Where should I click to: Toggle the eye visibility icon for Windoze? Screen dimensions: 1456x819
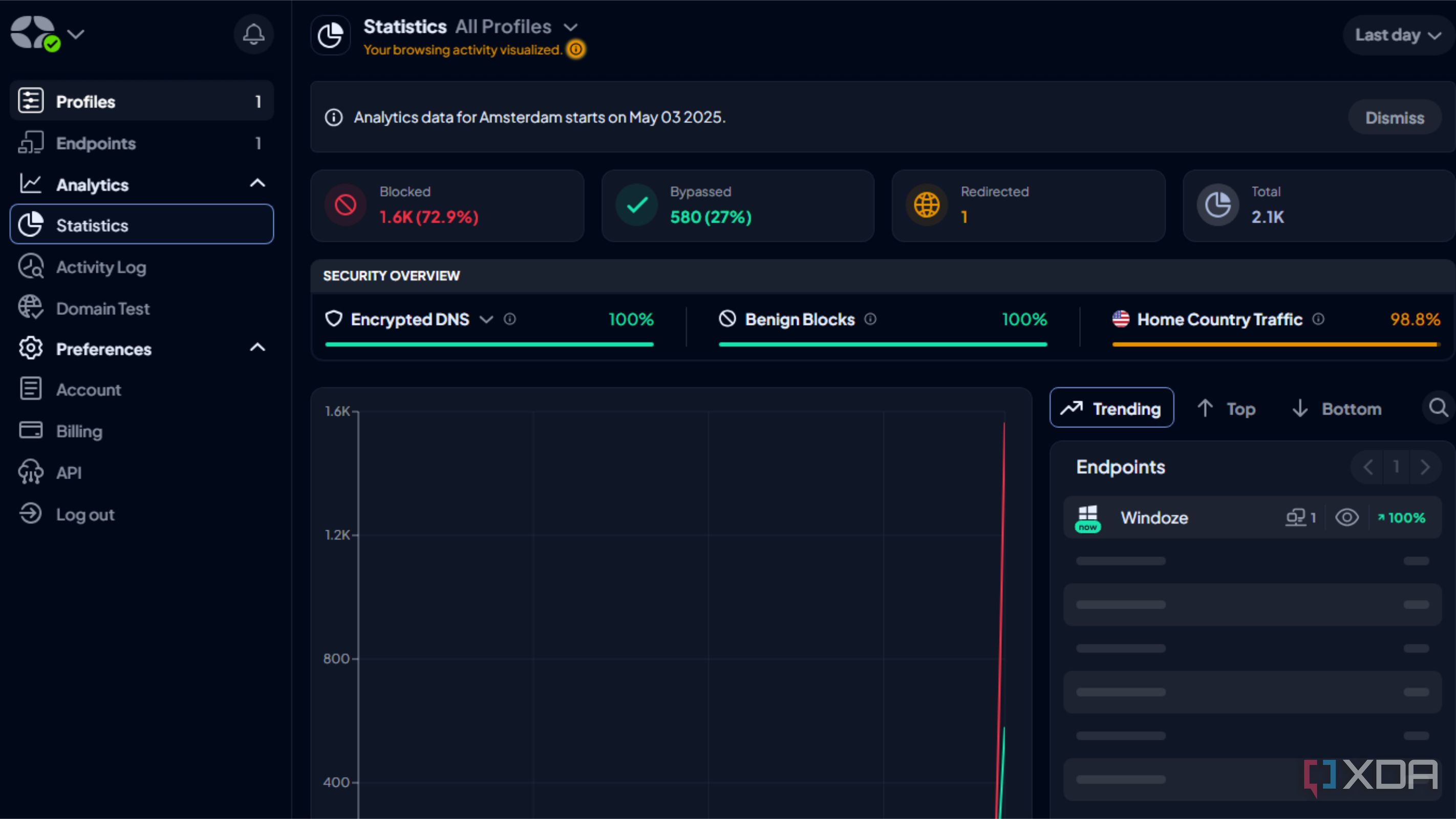click(1347, 517)
